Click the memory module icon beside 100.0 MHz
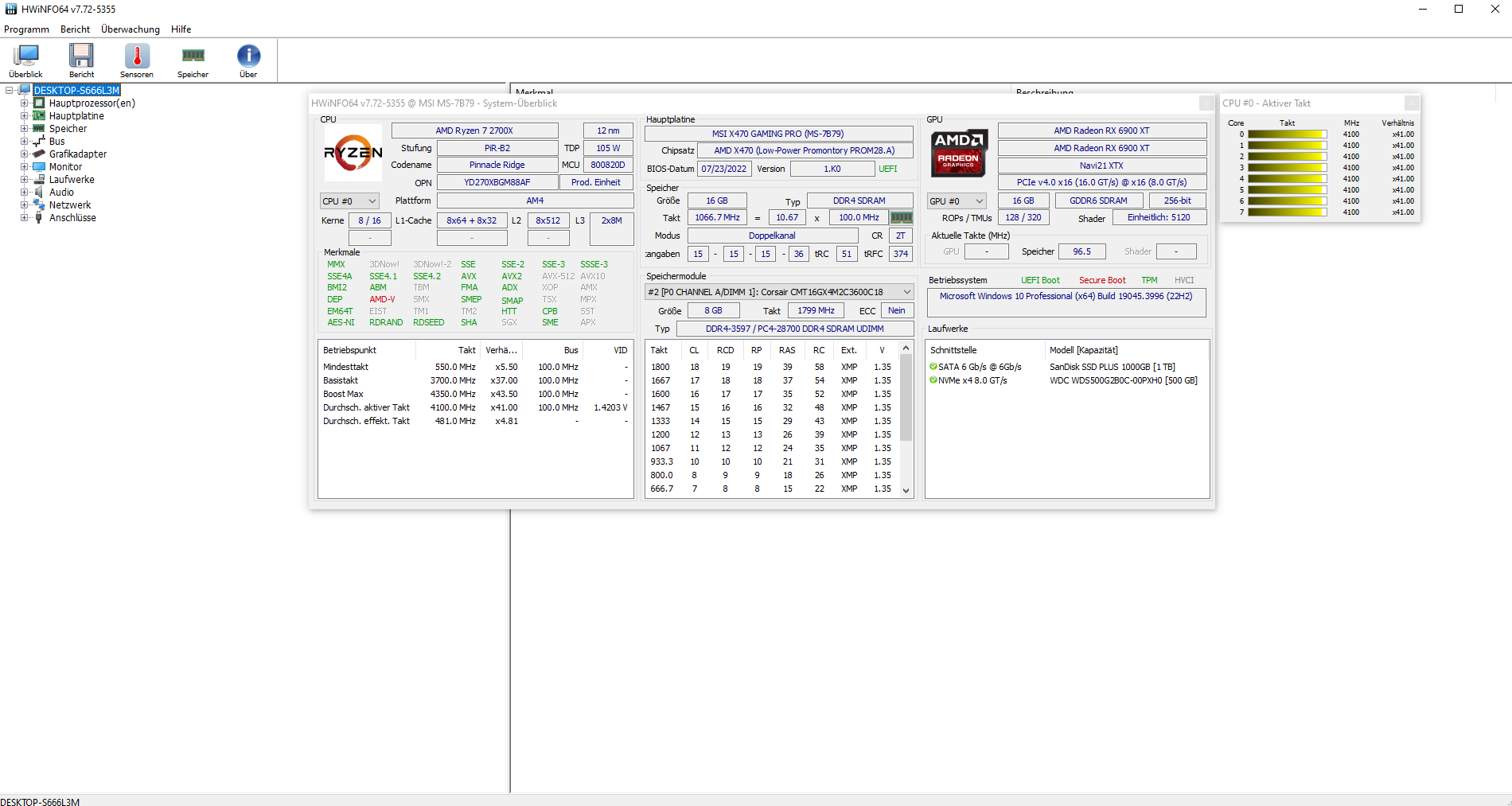This screenshot has width=1512, height=806. tap(902, 218)
